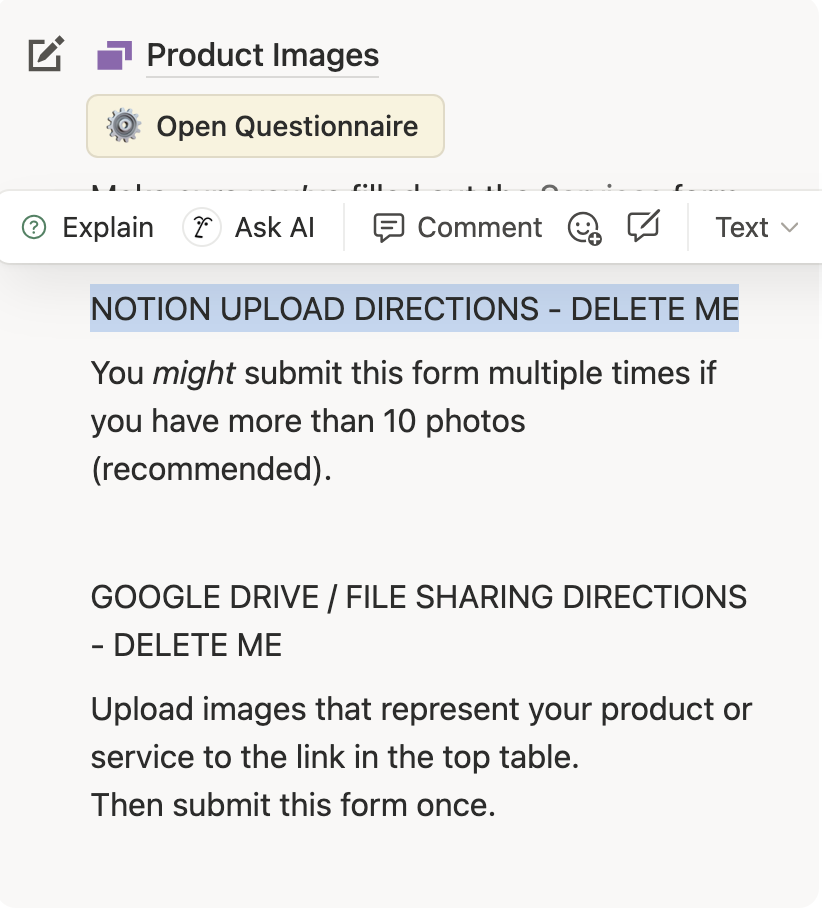Click the round Ask AI icon
Screen dimensions: 822x922
pyautogui.click(x=201, y=228)
